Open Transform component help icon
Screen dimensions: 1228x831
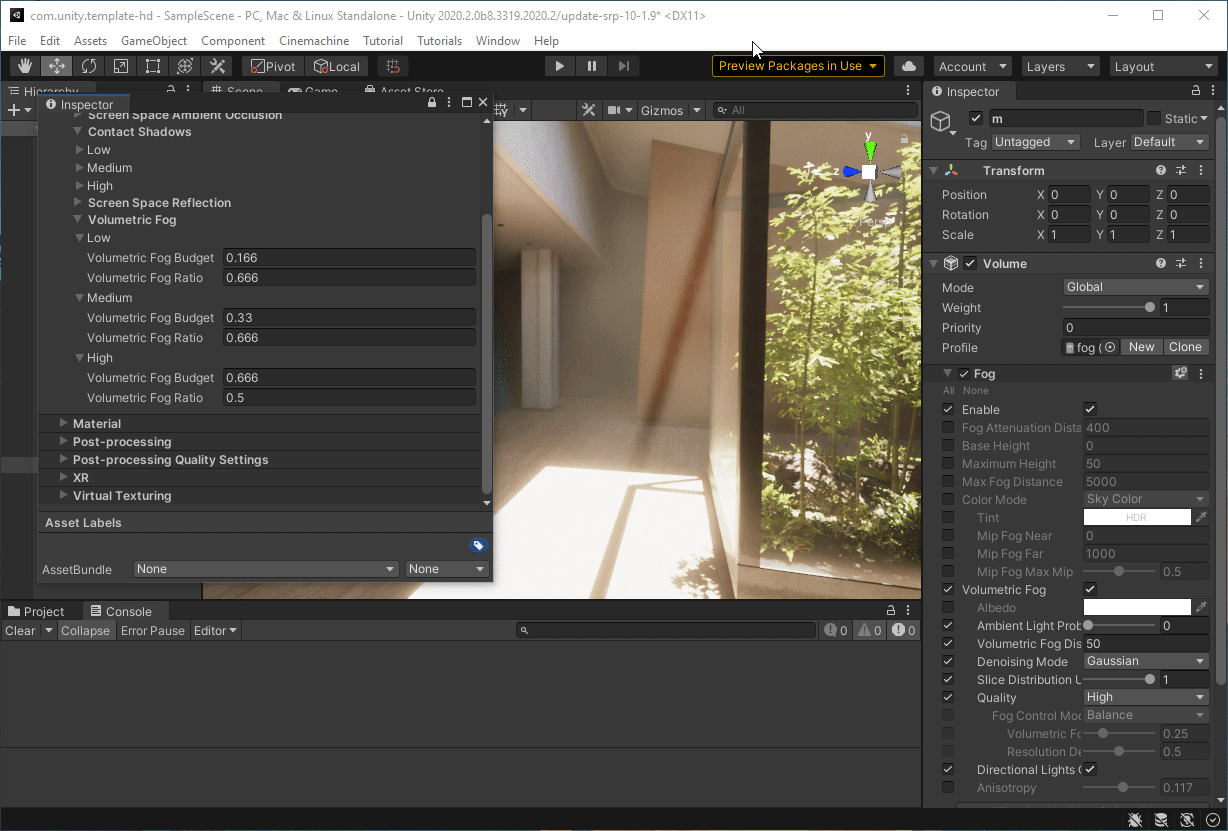coord(1161,171)
